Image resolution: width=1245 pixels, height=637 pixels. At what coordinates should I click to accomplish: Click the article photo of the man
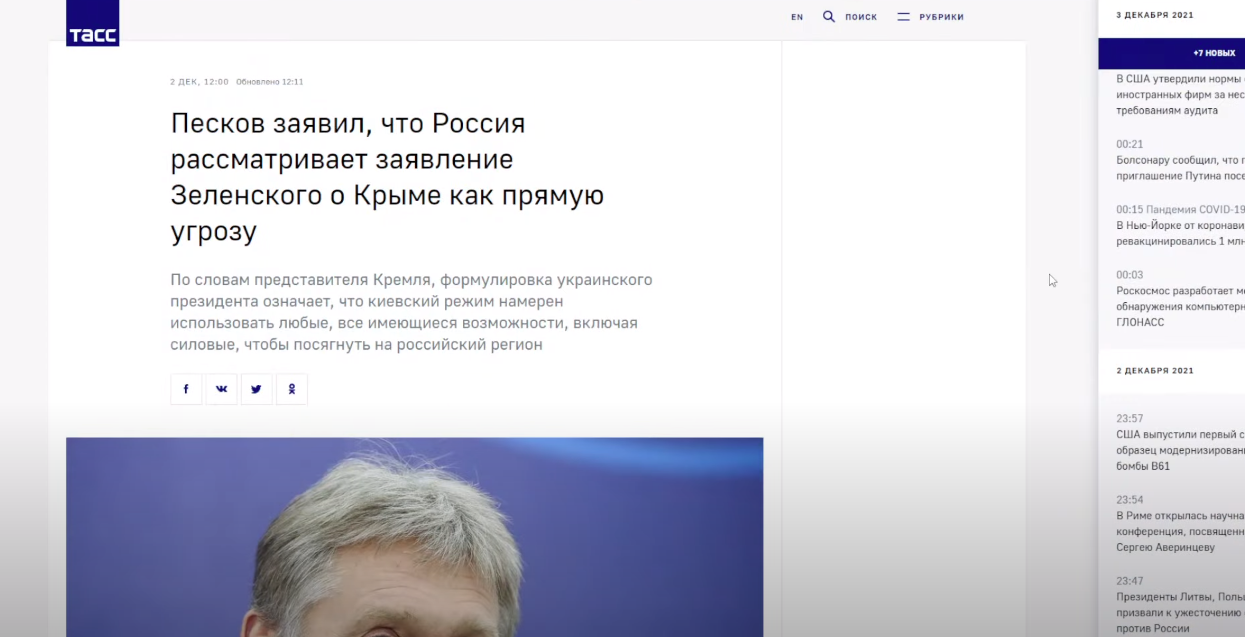coord(414,537)
